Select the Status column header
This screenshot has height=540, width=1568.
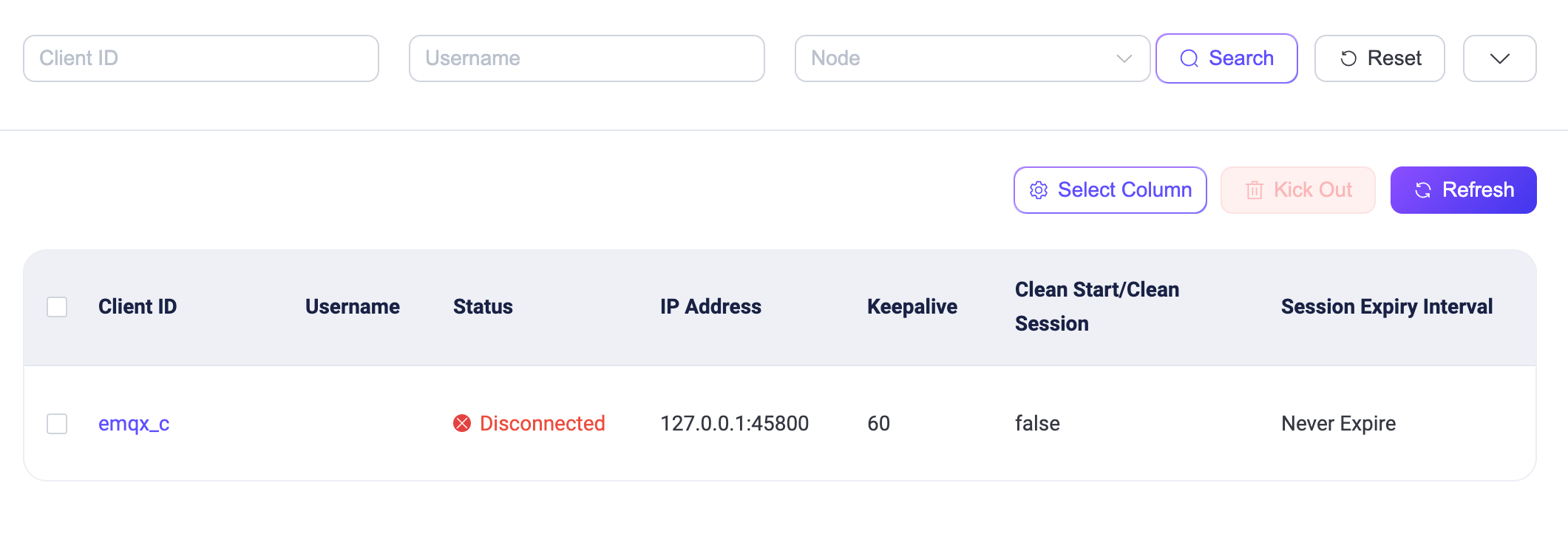482,306
